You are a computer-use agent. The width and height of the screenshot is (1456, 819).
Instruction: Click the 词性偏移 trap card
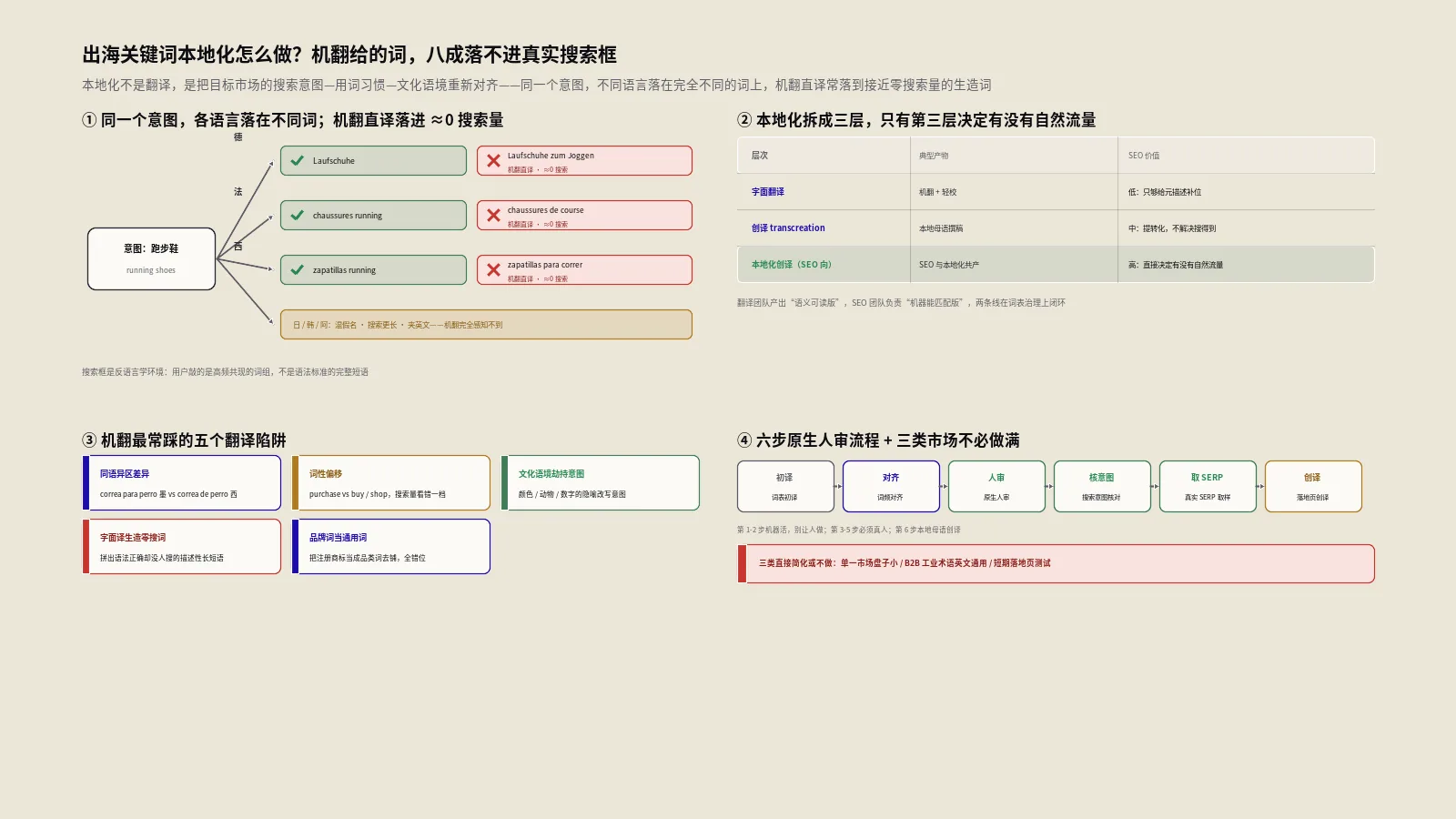pyautogui.click(x=391, y=483)
